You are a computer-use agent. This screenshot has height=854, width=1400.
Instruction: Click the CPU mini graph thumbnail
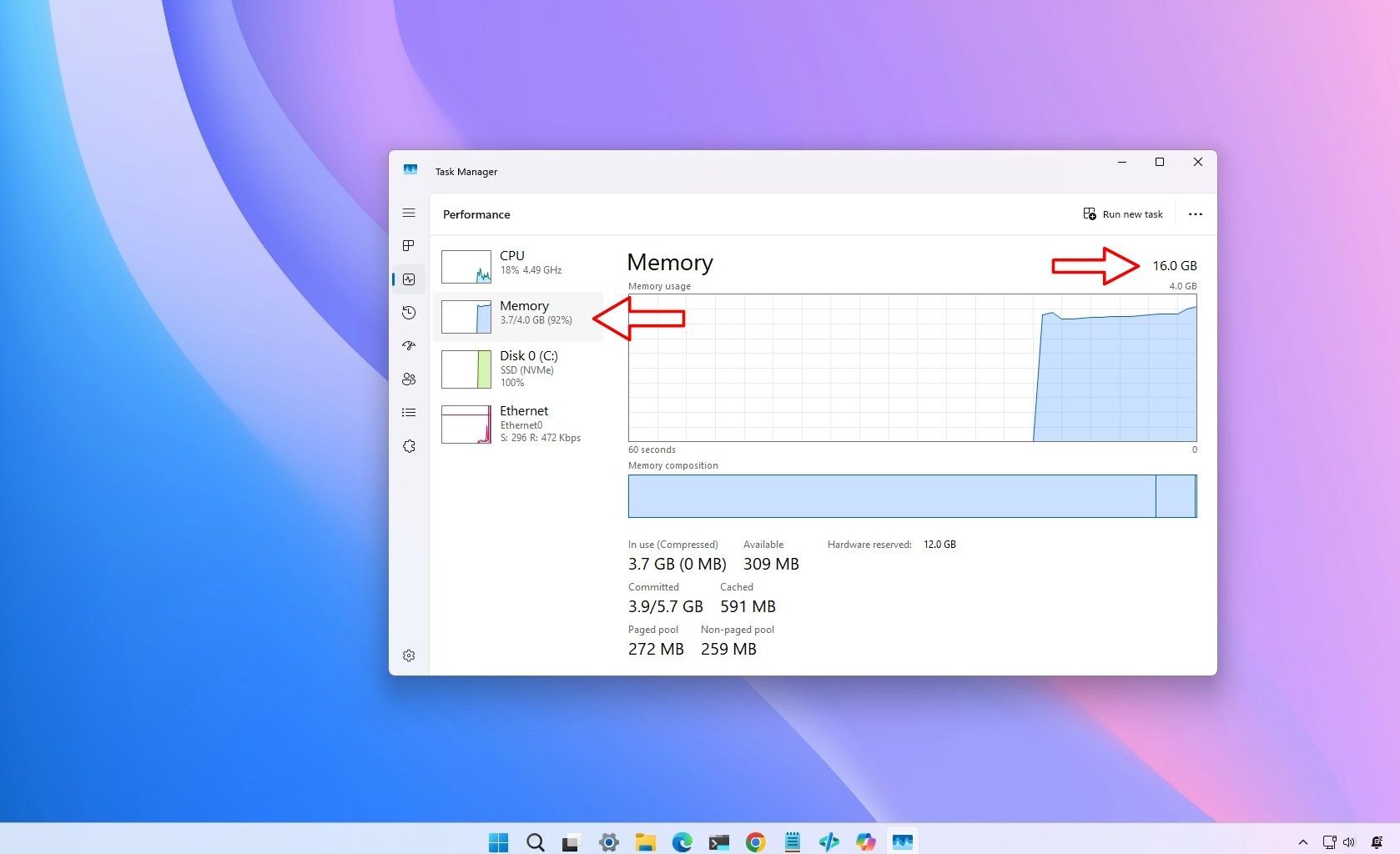click(x=466, y=267)
